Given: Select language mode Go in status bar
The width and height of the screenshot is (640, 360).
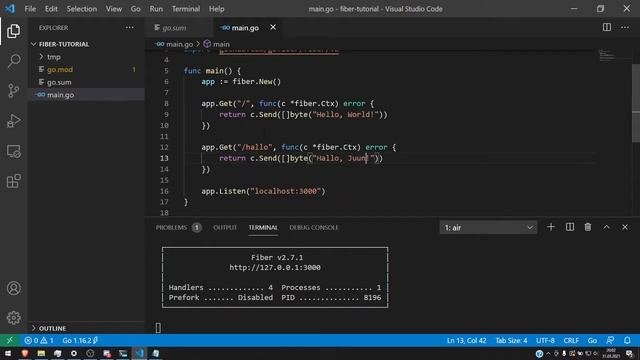Looking at the screenshot, I should (x=592, y=340).
